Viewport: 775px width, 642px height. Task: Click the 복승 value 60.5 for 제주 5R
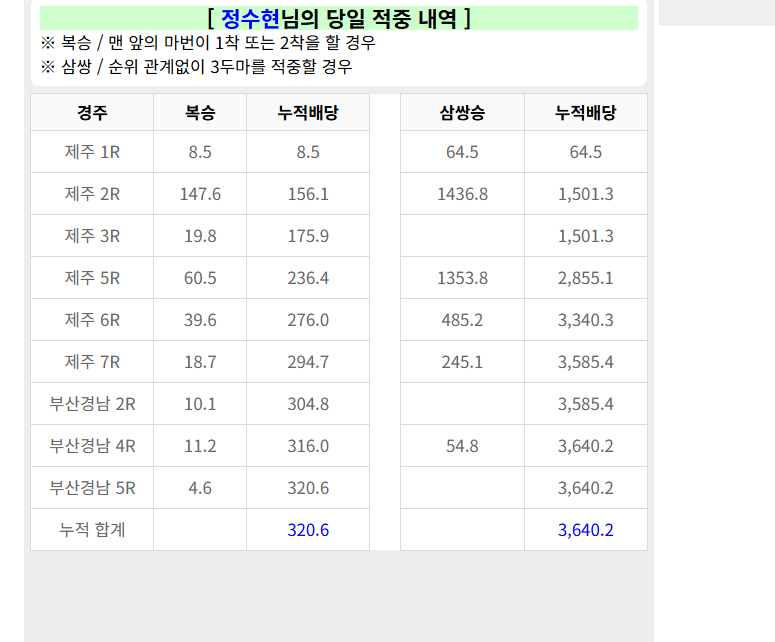point(200,278)
